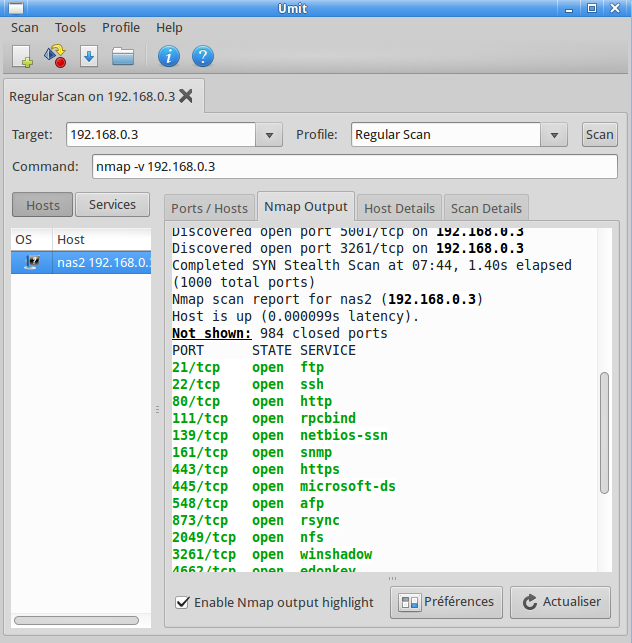Close the Regular Scan tab with X
The width and height of the screenshot is (632, 643).
[x=186, y=96]
